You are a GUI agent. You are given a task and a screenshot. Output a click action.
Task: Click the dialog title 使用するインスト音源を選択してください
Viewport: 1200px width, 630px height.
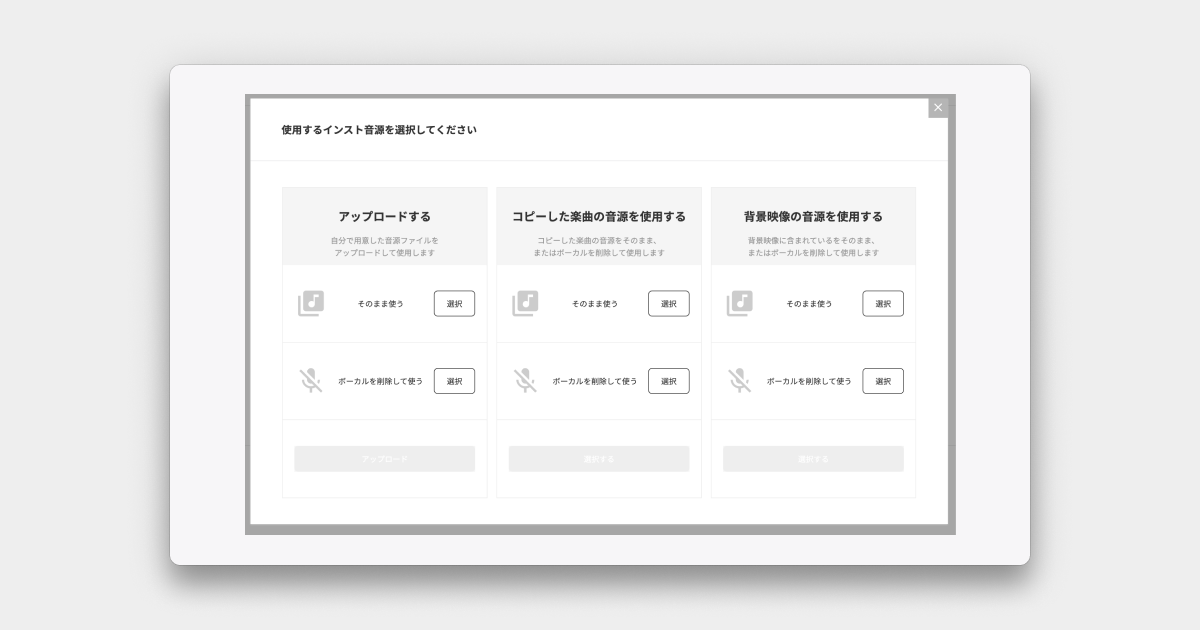(x=379, y=130)
